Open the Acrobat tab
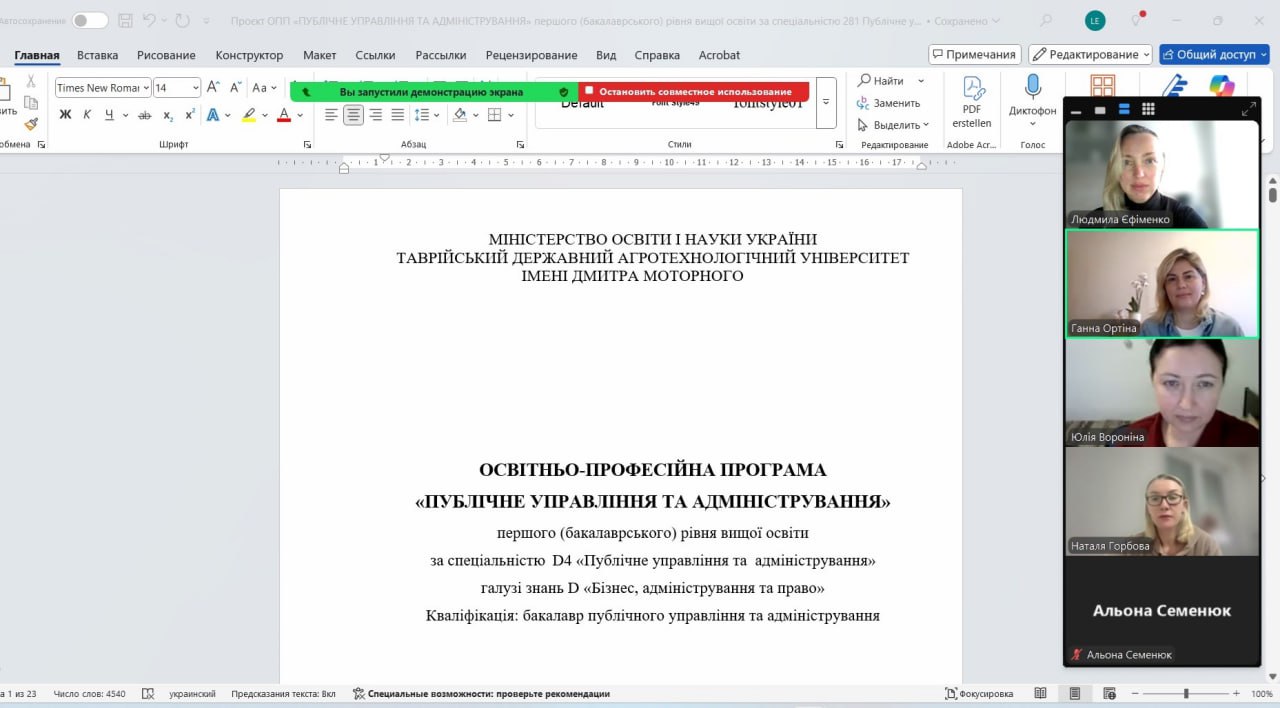 point(719,55)
